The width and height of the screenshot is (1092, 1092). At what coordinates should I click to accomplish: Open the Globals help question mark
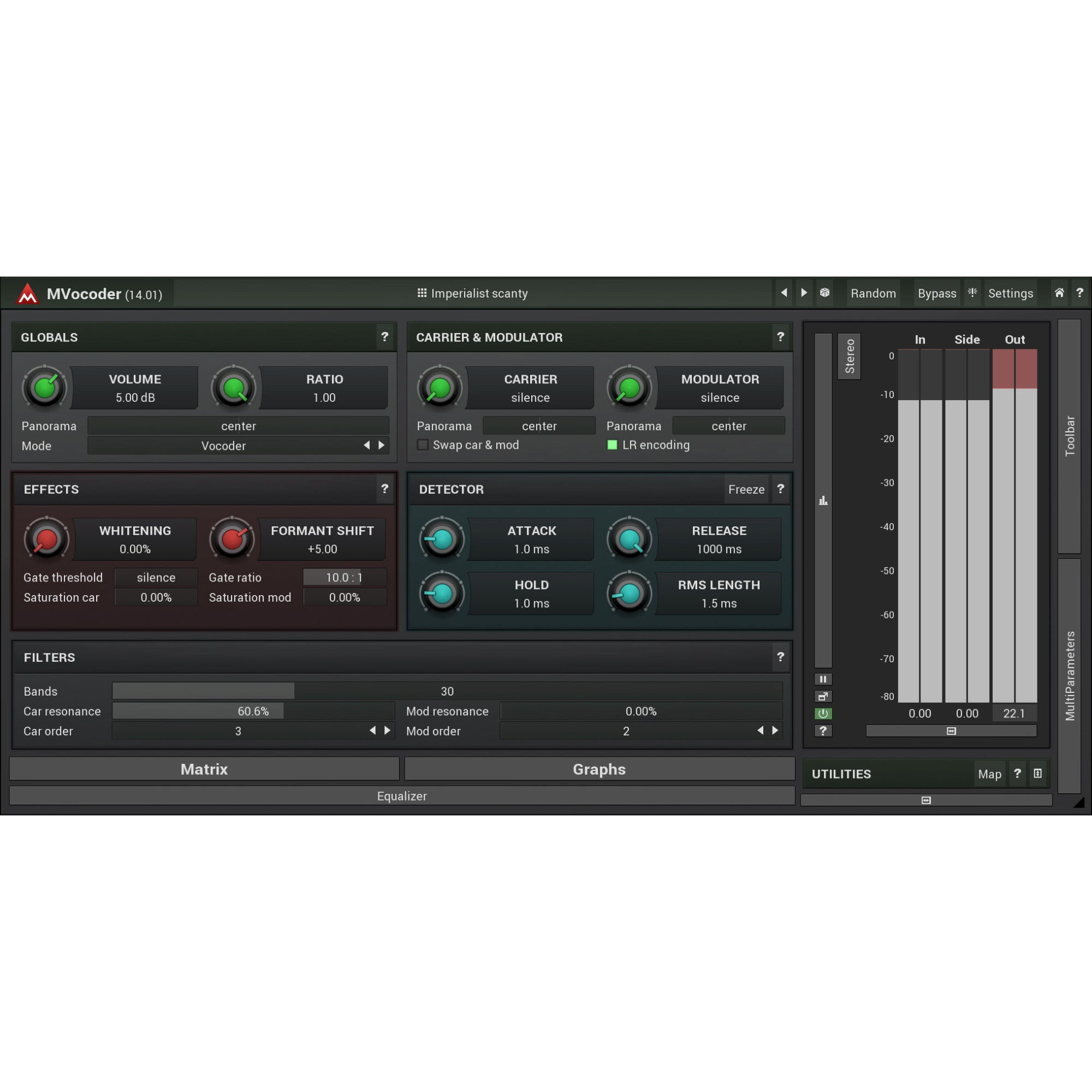click(385, 337)
